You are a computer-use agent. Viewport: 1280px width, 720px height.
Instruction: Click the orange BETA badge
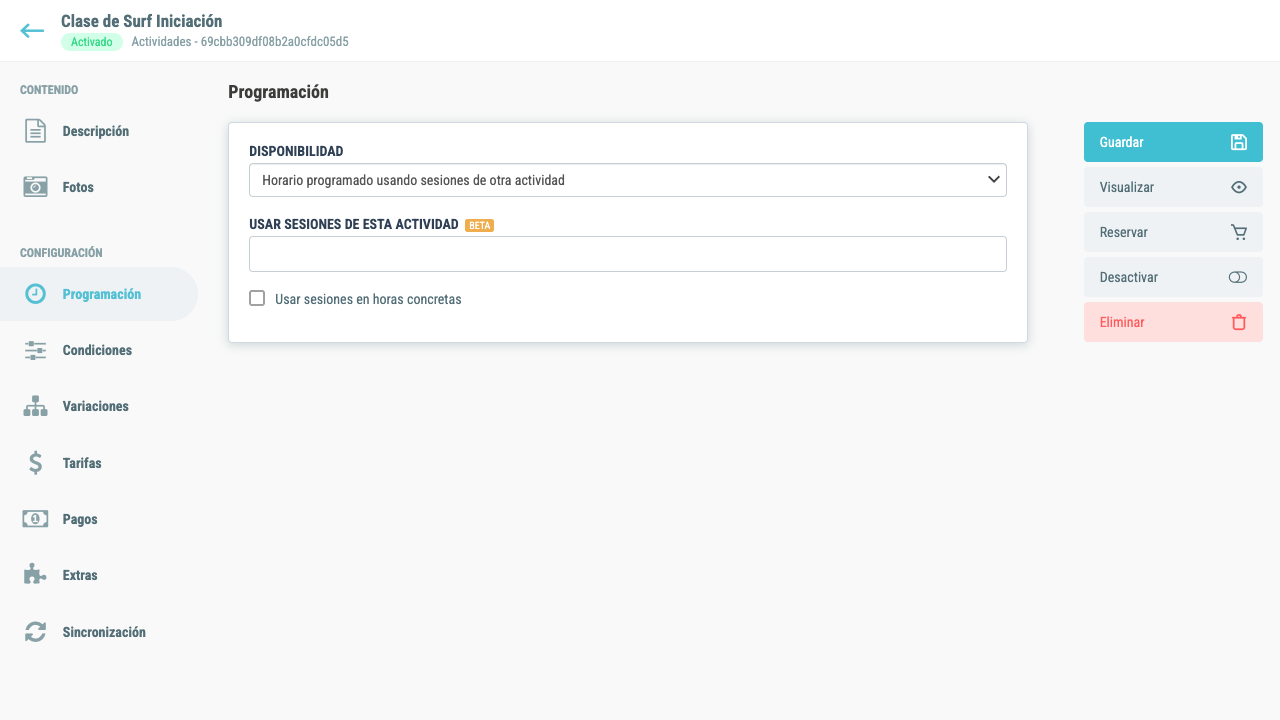480,225
